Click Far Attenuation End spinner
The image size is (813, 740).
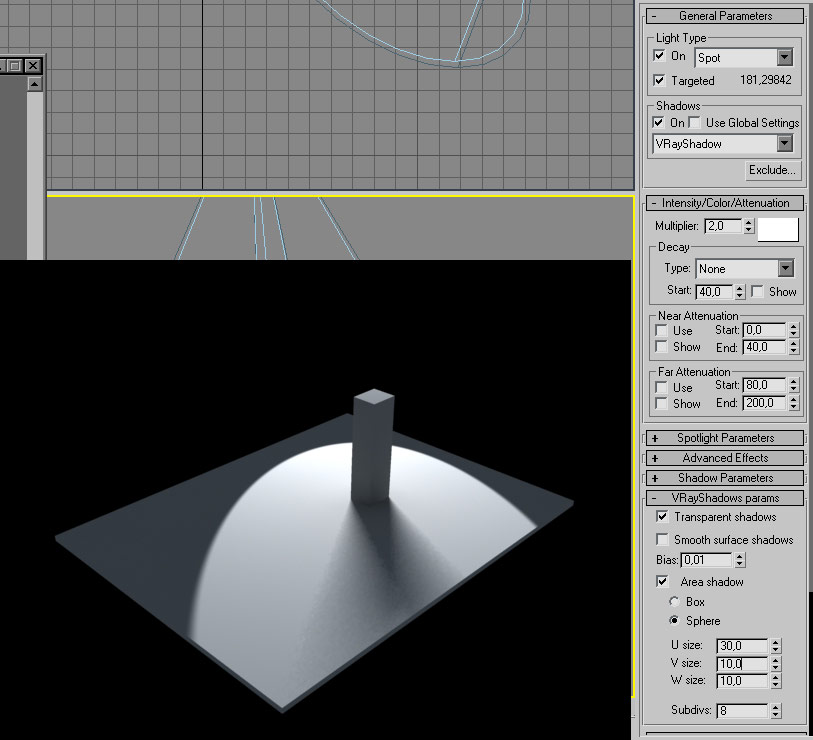(793, 402)
